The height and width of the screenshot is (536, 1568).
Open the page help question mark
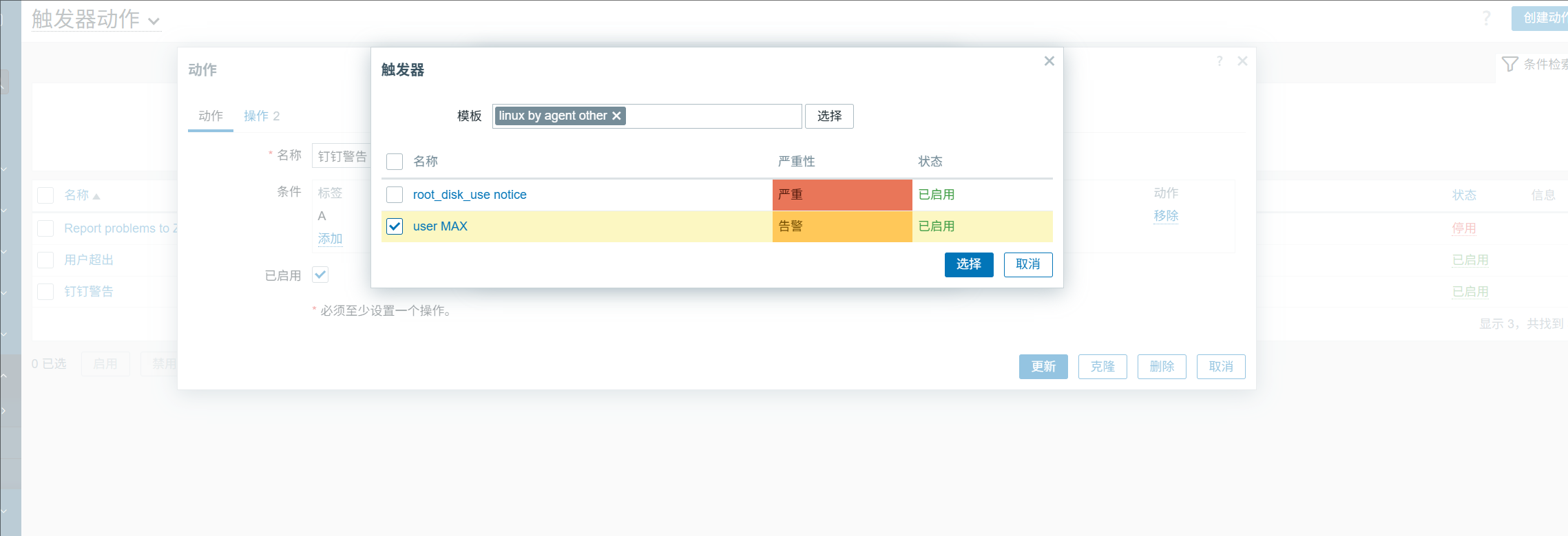point(1486,19)
